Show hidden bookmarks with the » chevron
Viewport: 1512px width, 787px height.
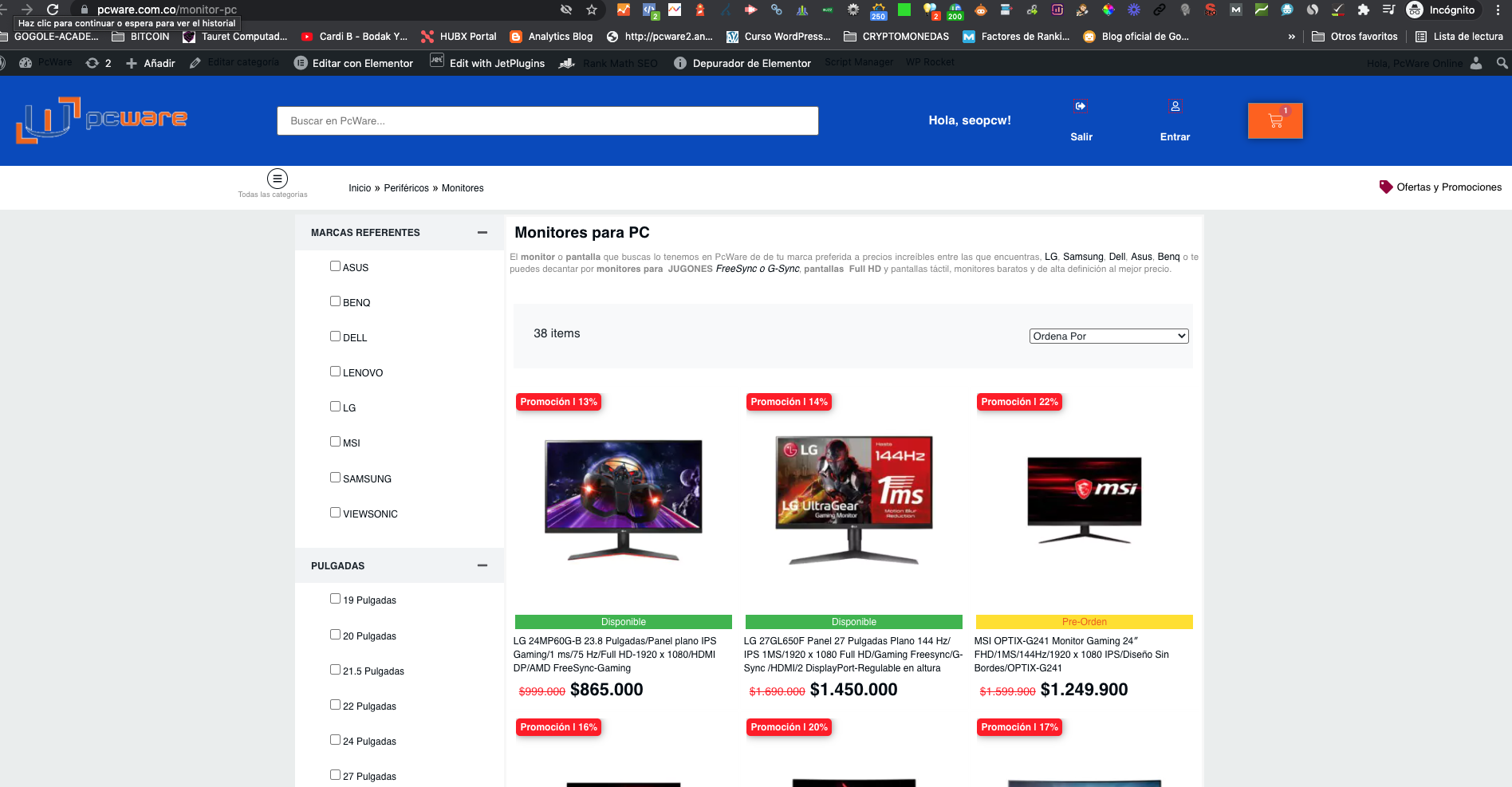(1292, 37)
